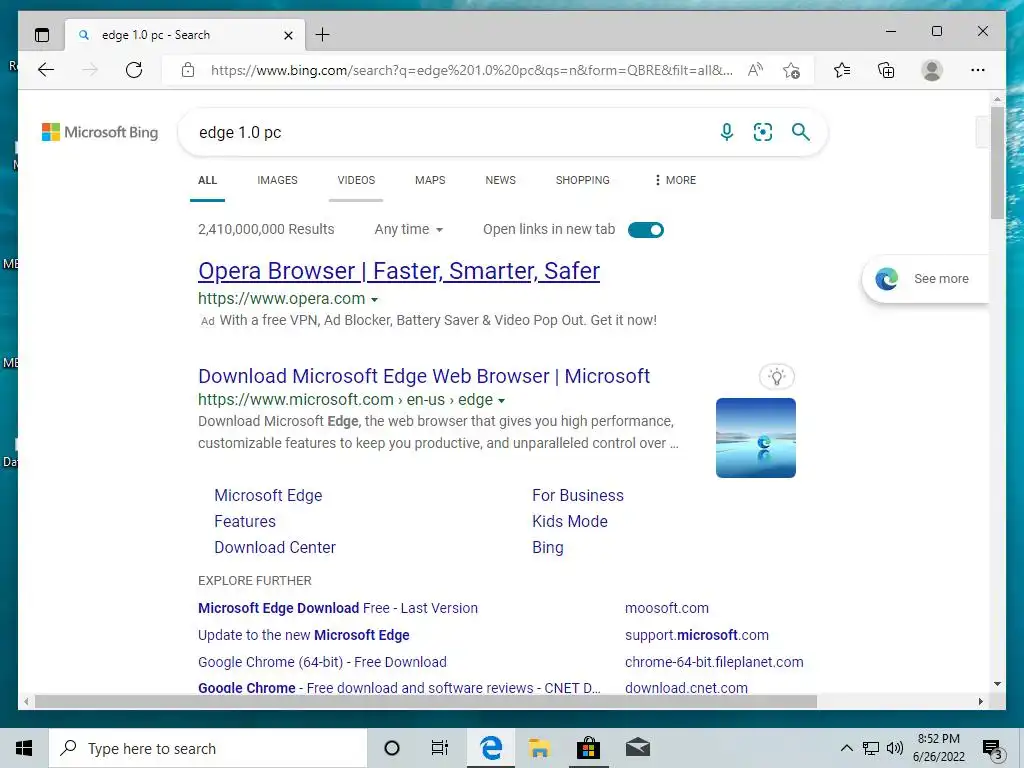1024x768 pixels.
Task: Click the Edge See more button
Action: (926, 279)
